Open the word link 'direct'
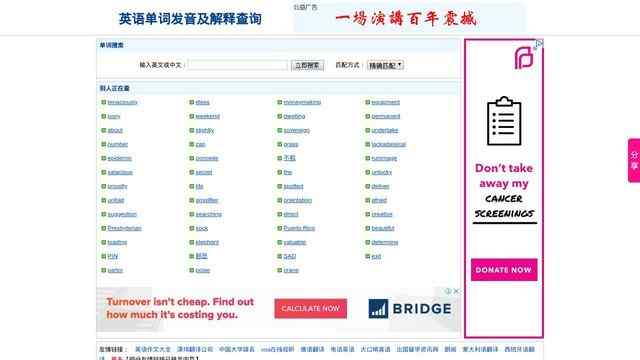640x360 pixels. coord(291,214)
